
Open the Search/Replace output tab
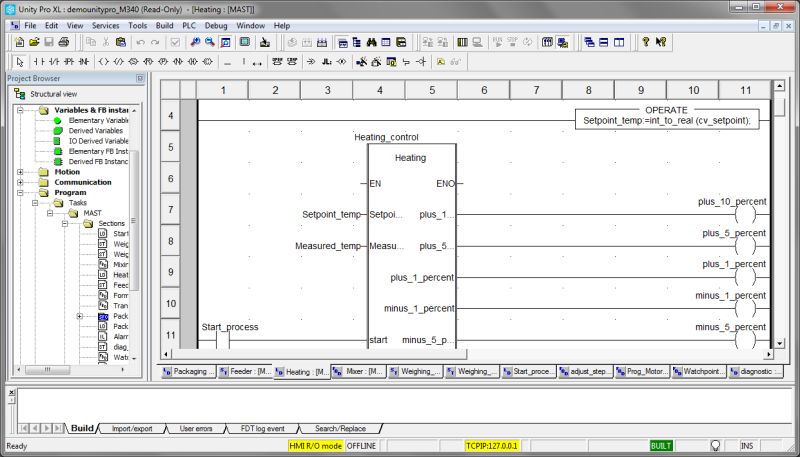coord(340,428)
